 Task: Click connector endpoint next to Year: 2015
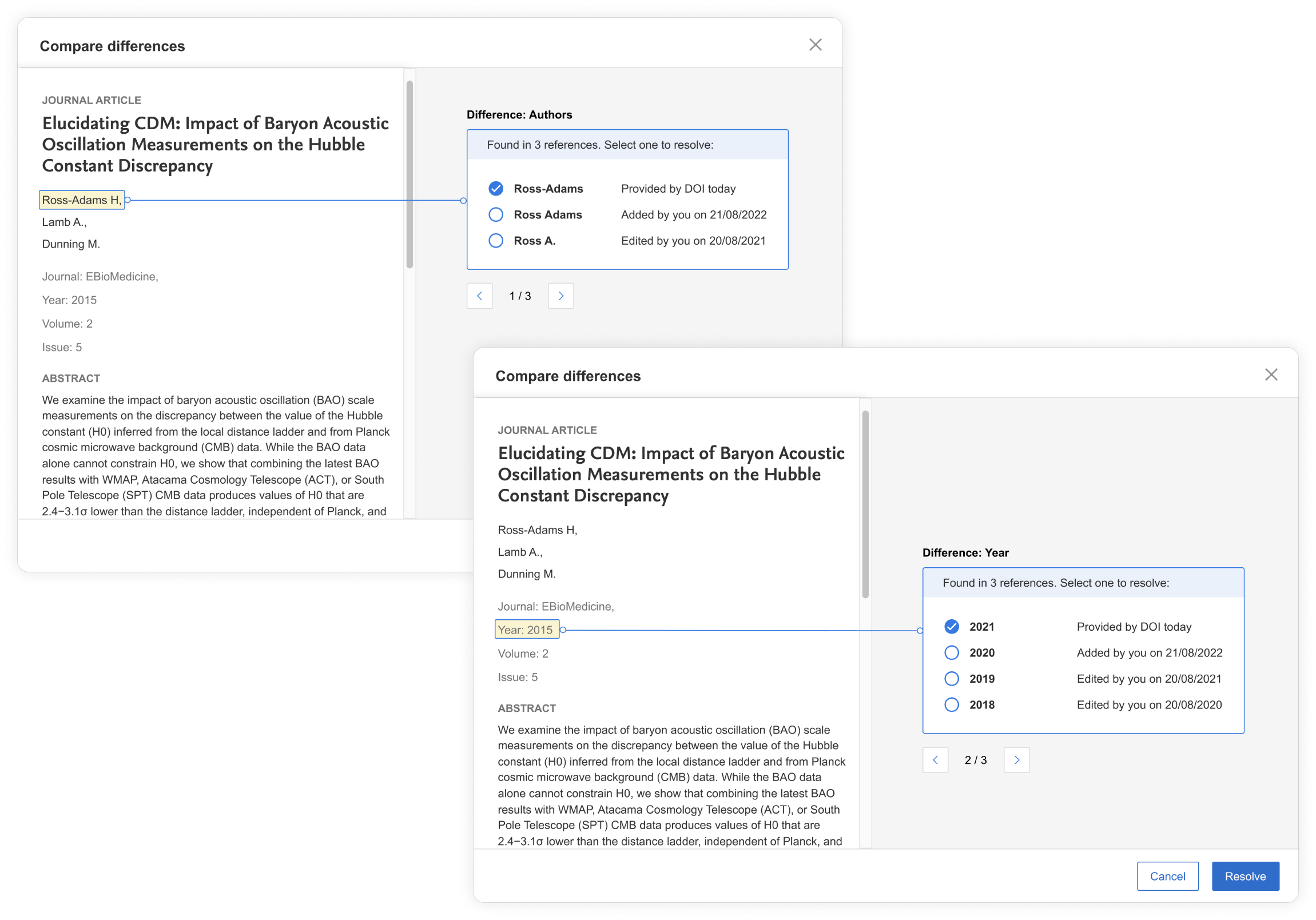(x=563, y=630)
